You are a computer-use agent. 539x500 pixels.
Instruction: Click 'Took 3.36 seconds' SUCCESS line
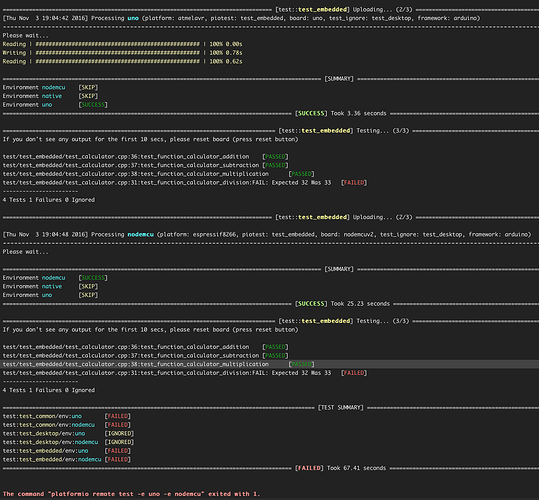[x=340, y=113]
